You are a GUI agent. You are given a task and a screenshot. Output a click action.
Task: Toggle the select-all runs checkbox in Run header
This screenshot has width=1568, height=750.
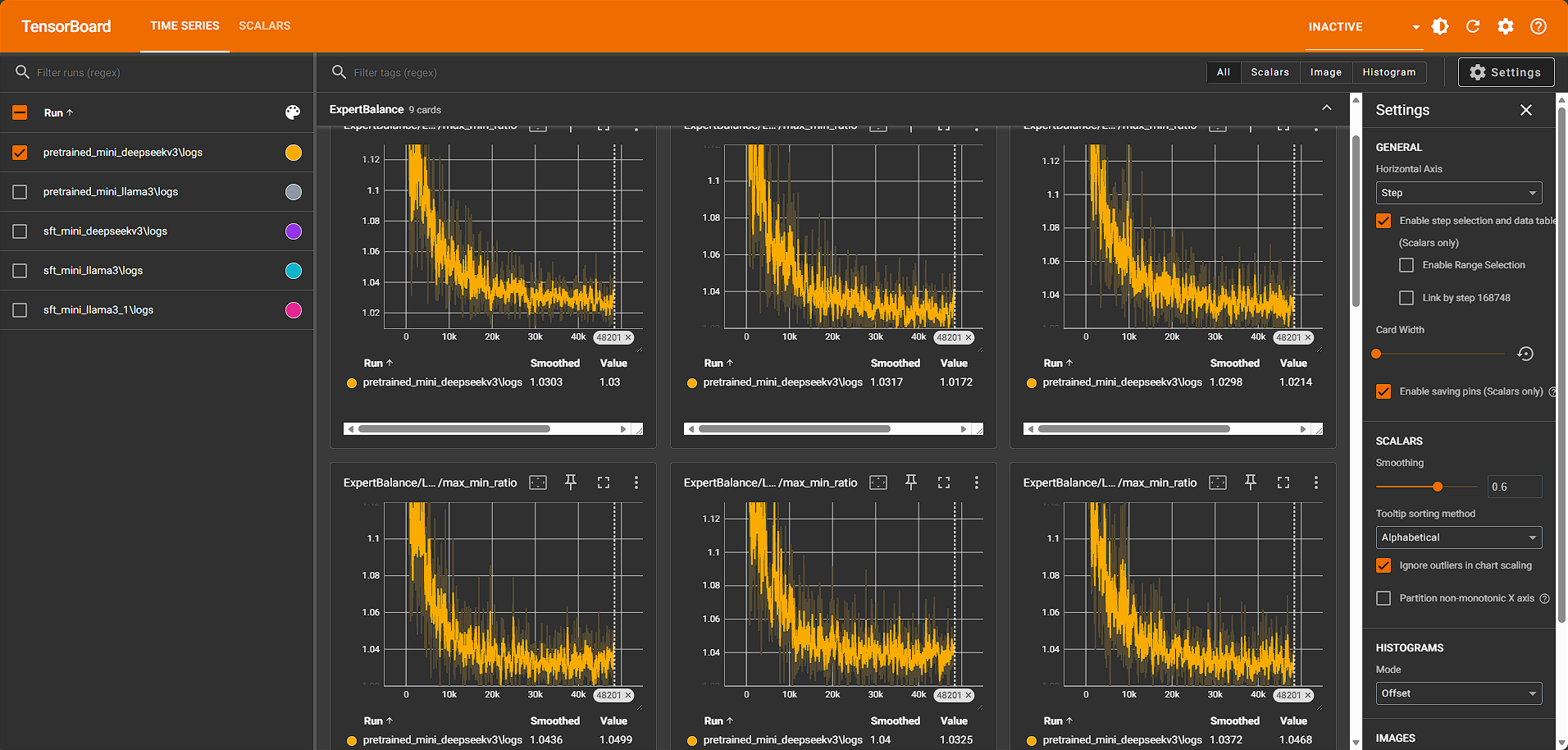tap(21, 112)
